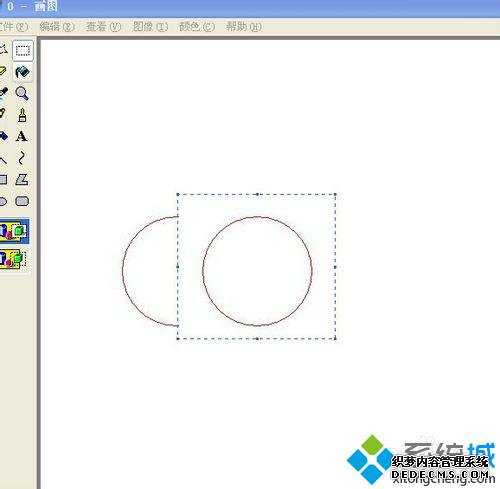Click the selection's top-middle resize handle
Screen dimensions: 500x489
pyautogui.click(x=257, y=194)
